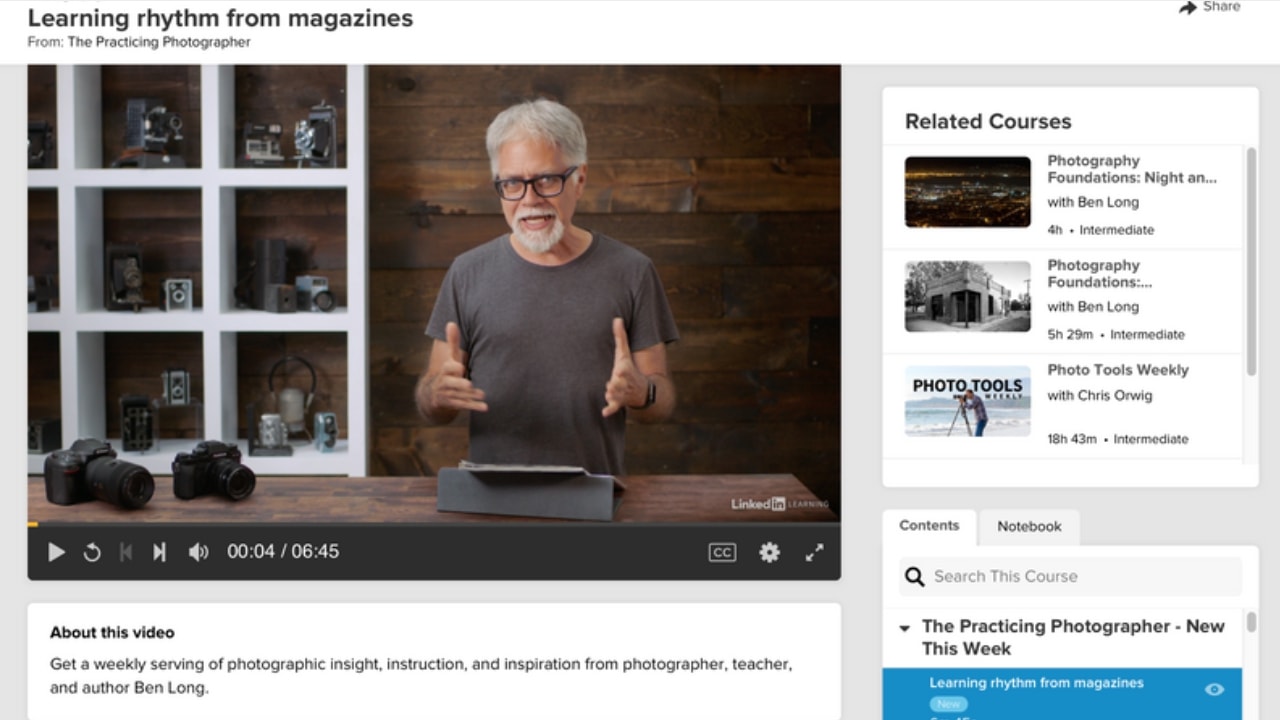
Task: Click the Share arrow icon
Action: pos(1188,7)
